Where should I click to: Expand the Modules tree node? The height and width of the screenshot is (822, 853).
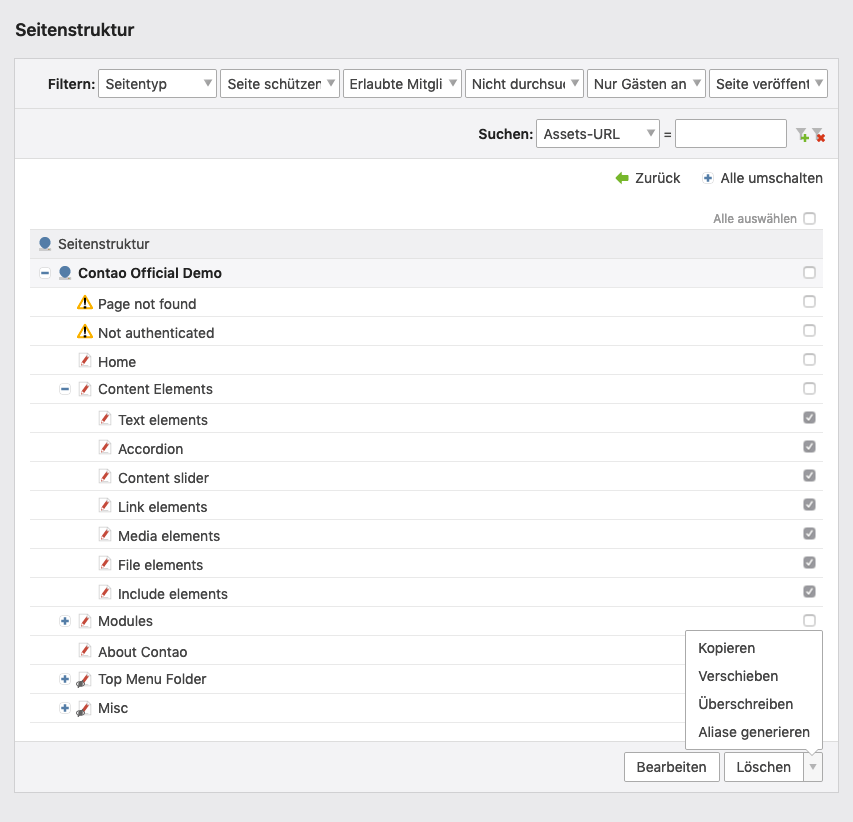(x=65, y=621)
